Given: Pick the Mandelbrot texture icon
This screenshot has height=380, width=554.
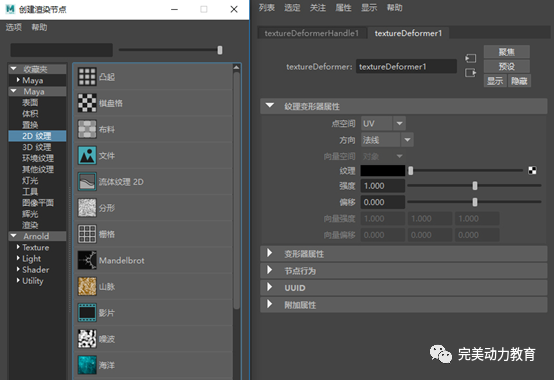Looking at the screenshot, I should coord(87,260).
